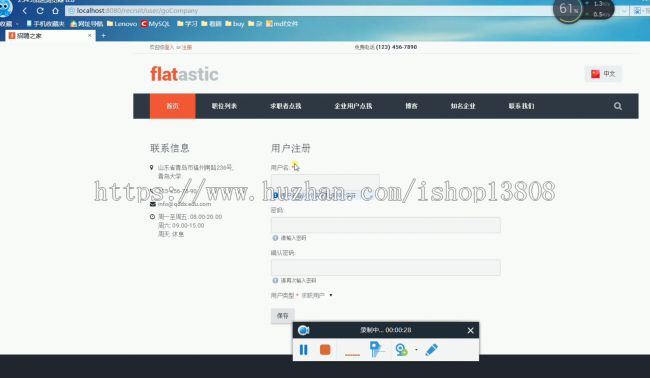The image size is (650, 378).
Task: Open webcam dropdown arrow in recorder toolbar
Action: pyautogui.click(x=416, y=350)
